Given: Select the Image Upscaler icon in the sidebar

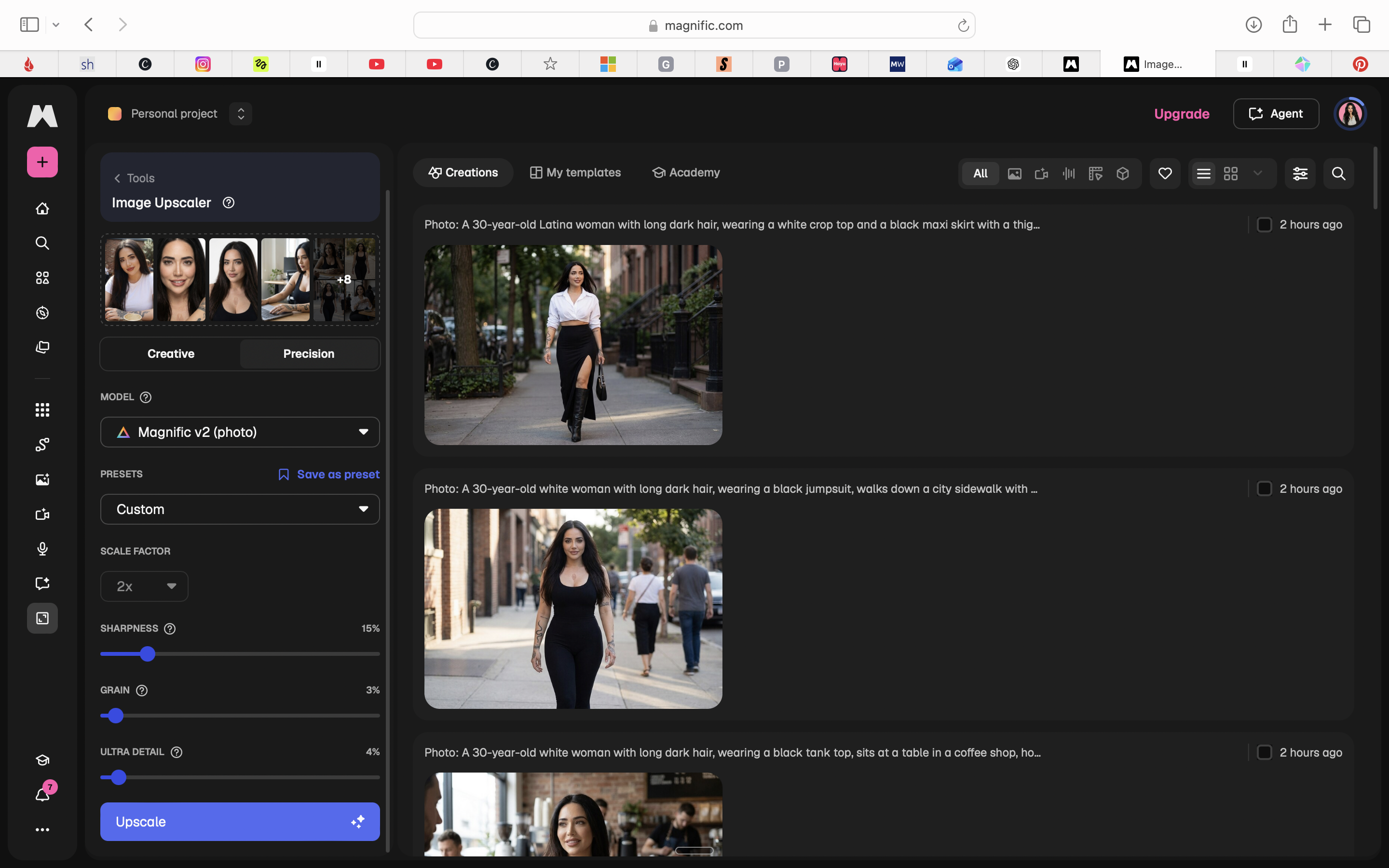Looking at the screenshot, I should pyautogui.click(x=42, y=618).
